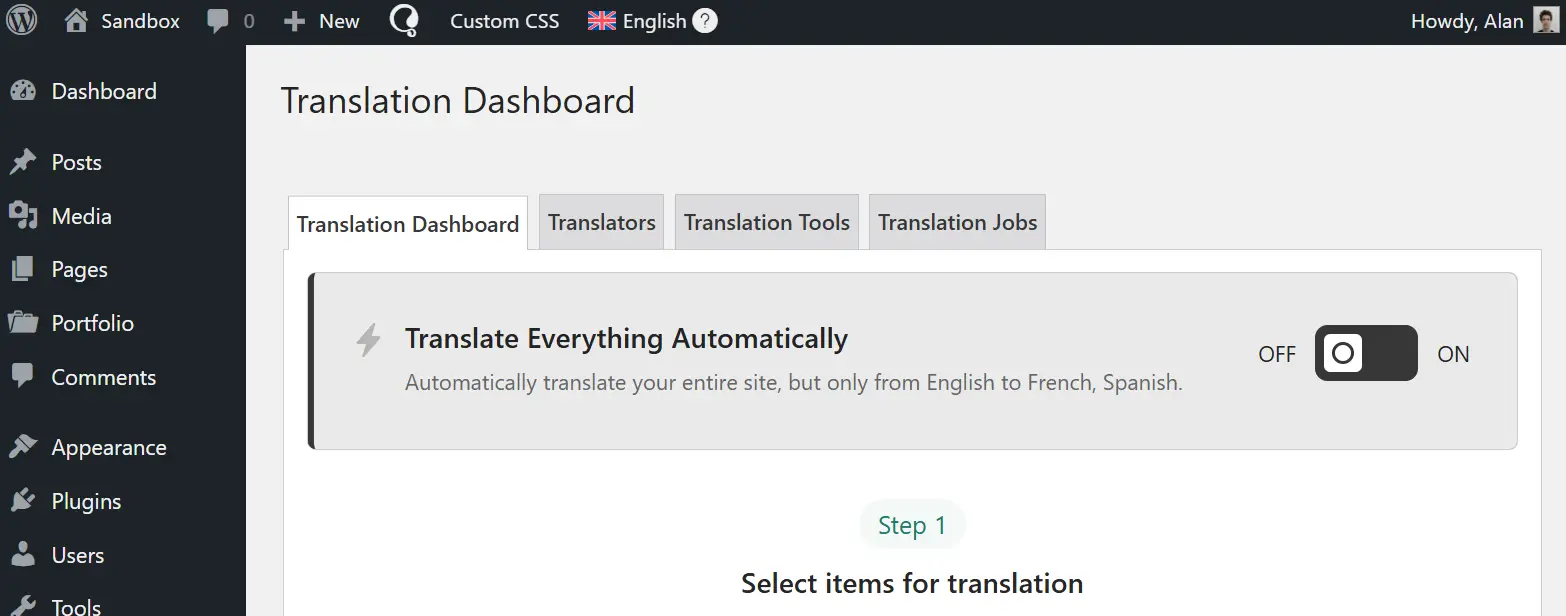Go to Posts in the sidebar
1566x616 pixels.
click(x=76, y=162)
